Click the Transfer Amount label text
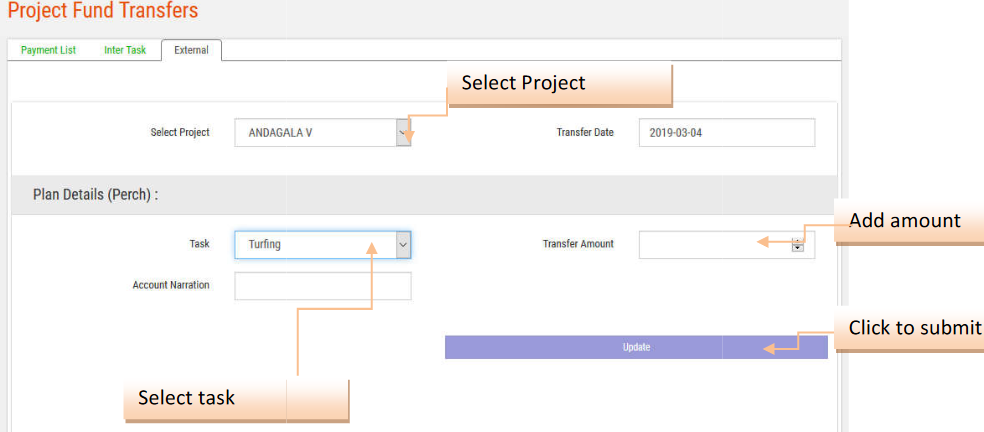 coord(578,244)
